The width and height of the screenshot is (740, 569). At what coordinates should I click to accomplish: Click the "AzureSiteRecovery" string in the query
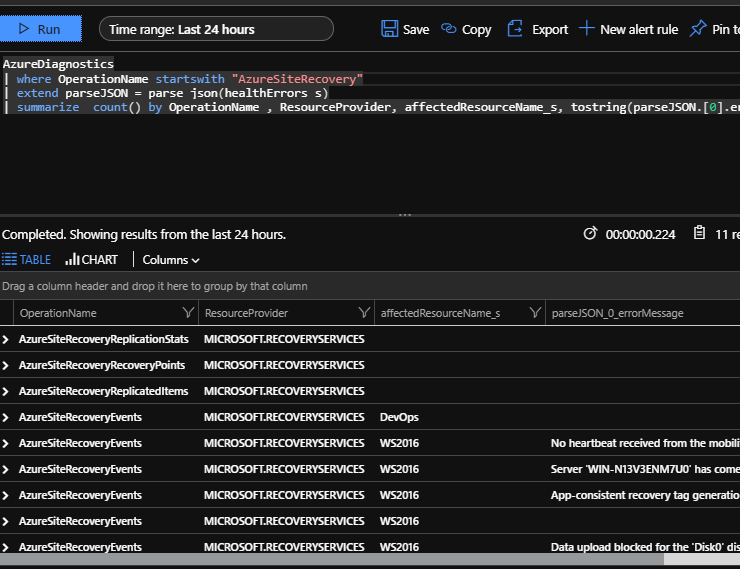pos(297,79)
